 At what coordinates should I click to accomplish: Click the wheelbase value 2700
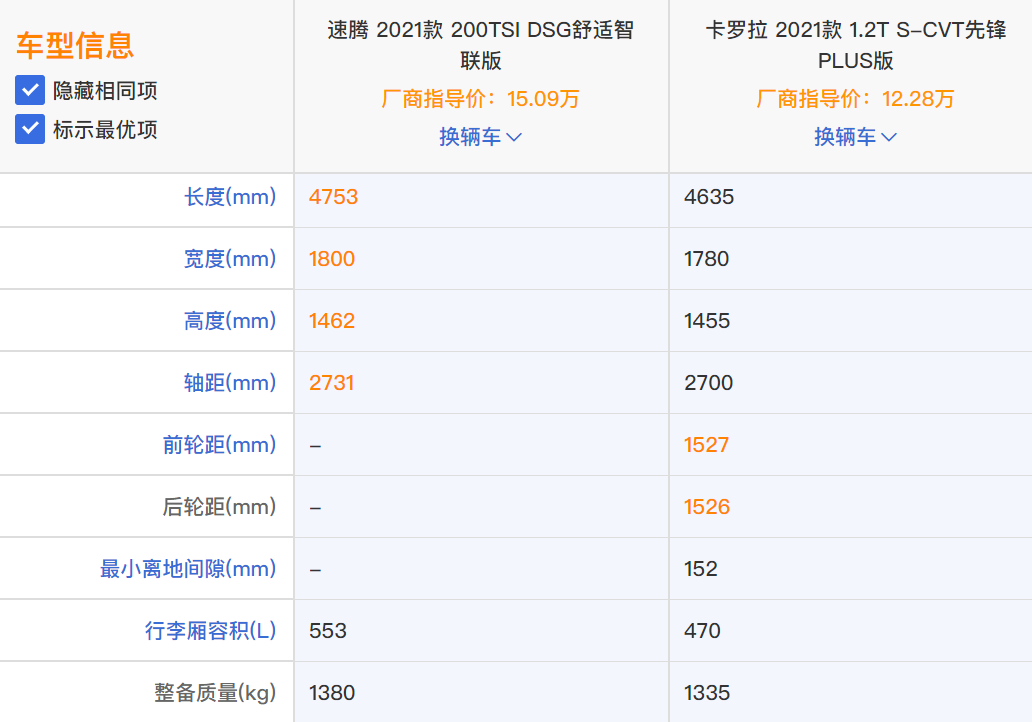pos(708,382)
